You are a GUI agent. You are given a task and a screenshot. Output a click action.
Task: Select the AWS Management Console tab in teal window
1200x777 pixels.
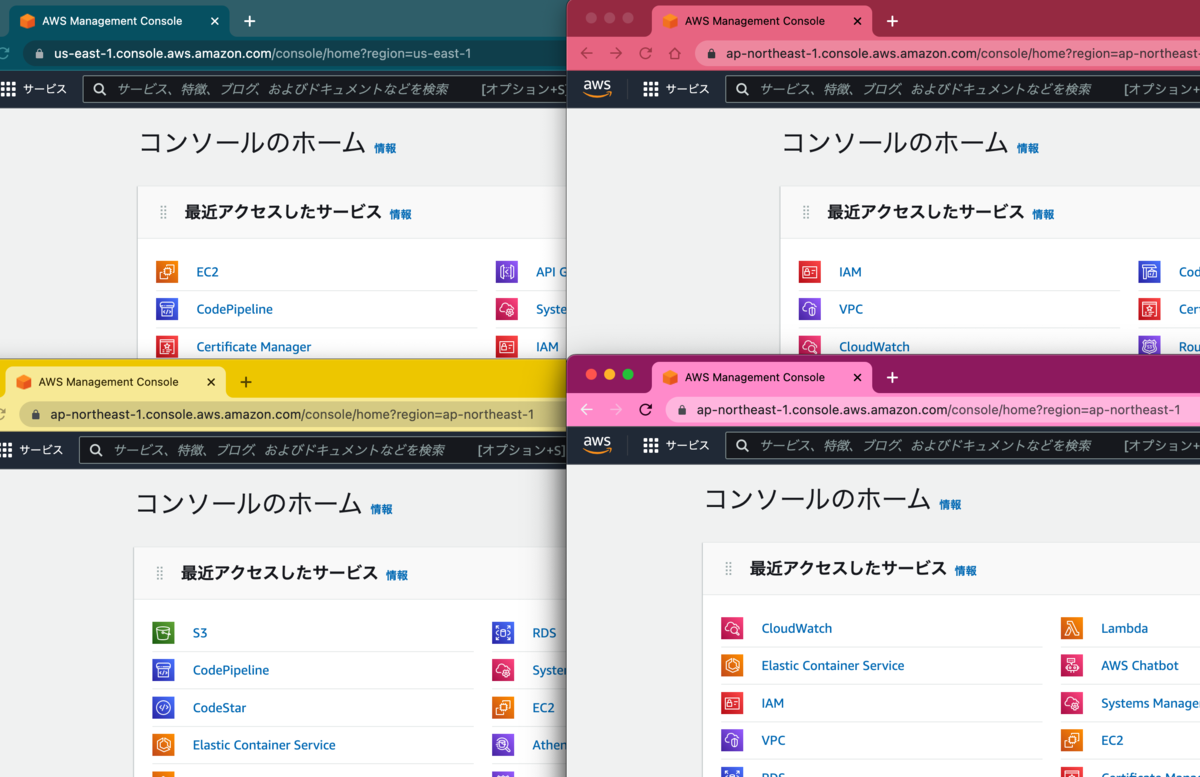pos(118,21)
